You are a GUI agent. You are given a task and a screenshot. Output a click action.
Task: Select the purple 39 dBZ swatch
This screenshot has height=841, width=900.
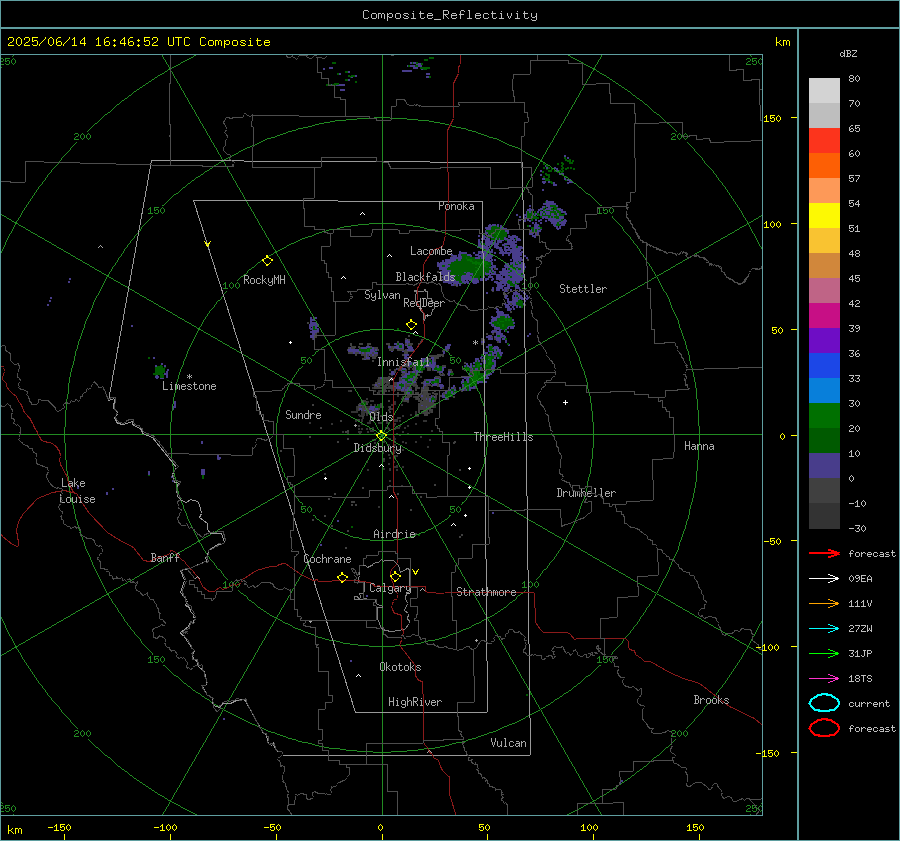click(824, 341)
